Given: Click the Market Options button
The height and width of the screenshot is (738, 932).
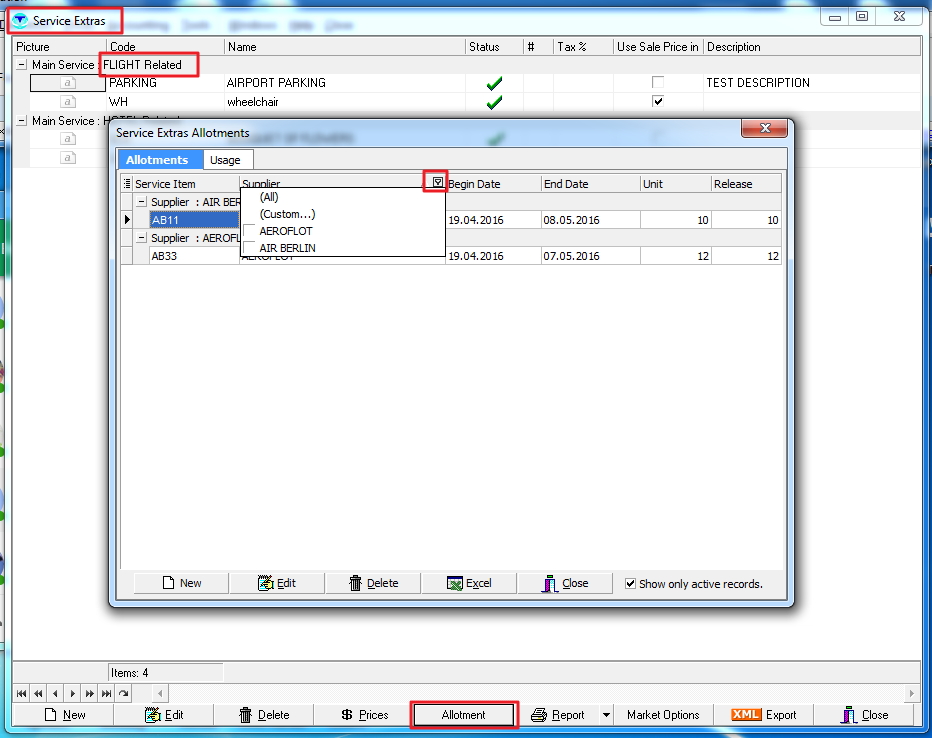Looking at the screenshot, I should click(x=663, y=715).
